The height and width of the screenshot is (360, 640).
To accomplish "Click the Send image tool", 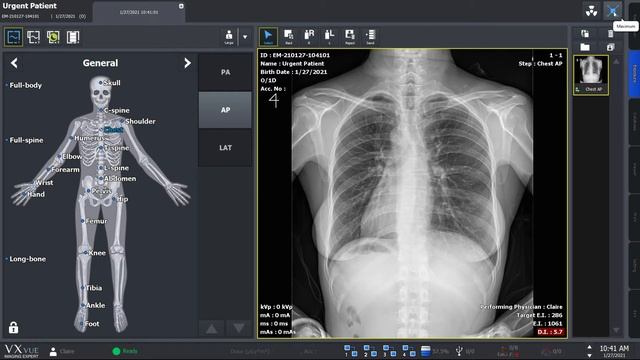I will coord(370,37).
